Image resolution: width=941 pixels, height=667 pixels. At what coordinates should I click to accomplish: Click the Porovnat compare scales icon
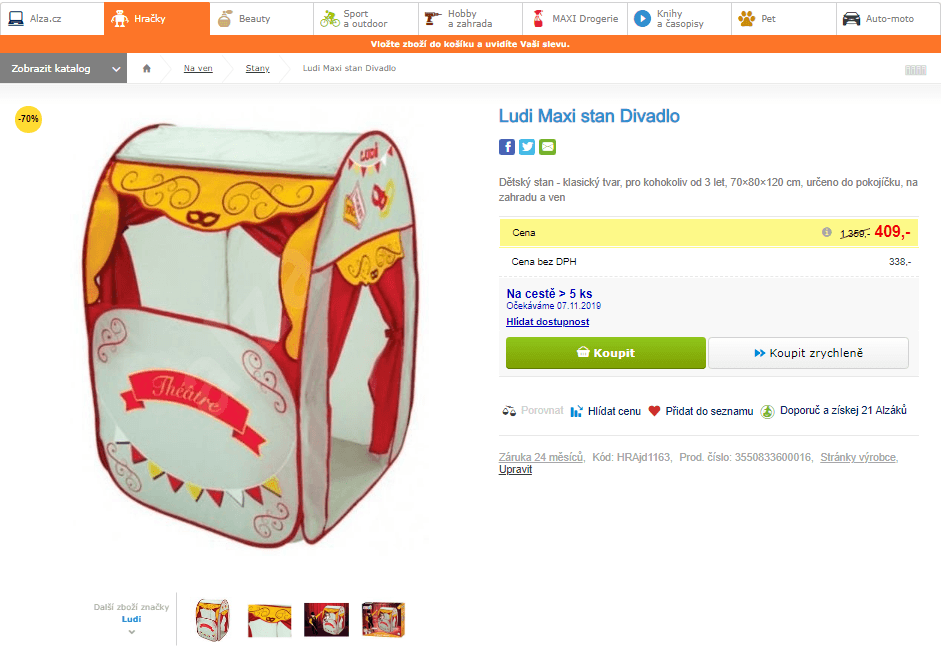[x=509, y=411]
